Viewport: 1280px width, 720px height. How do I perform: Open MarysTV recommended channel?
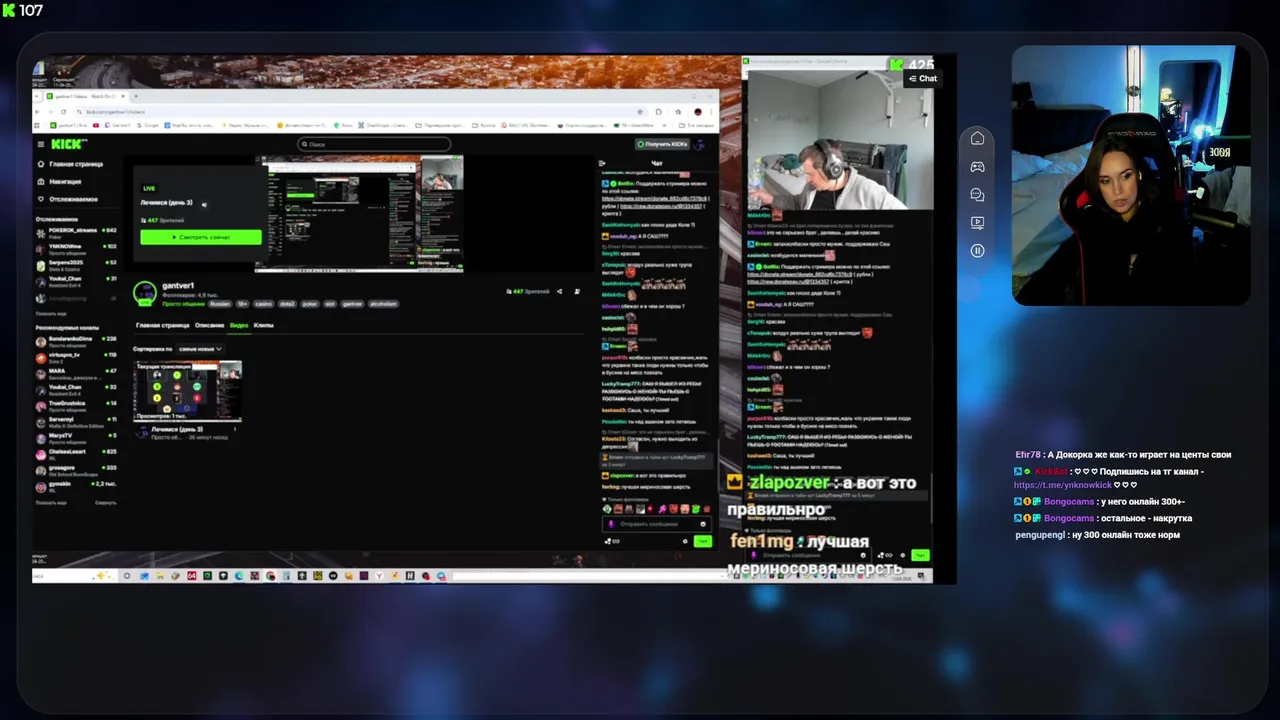coord(77,437)
